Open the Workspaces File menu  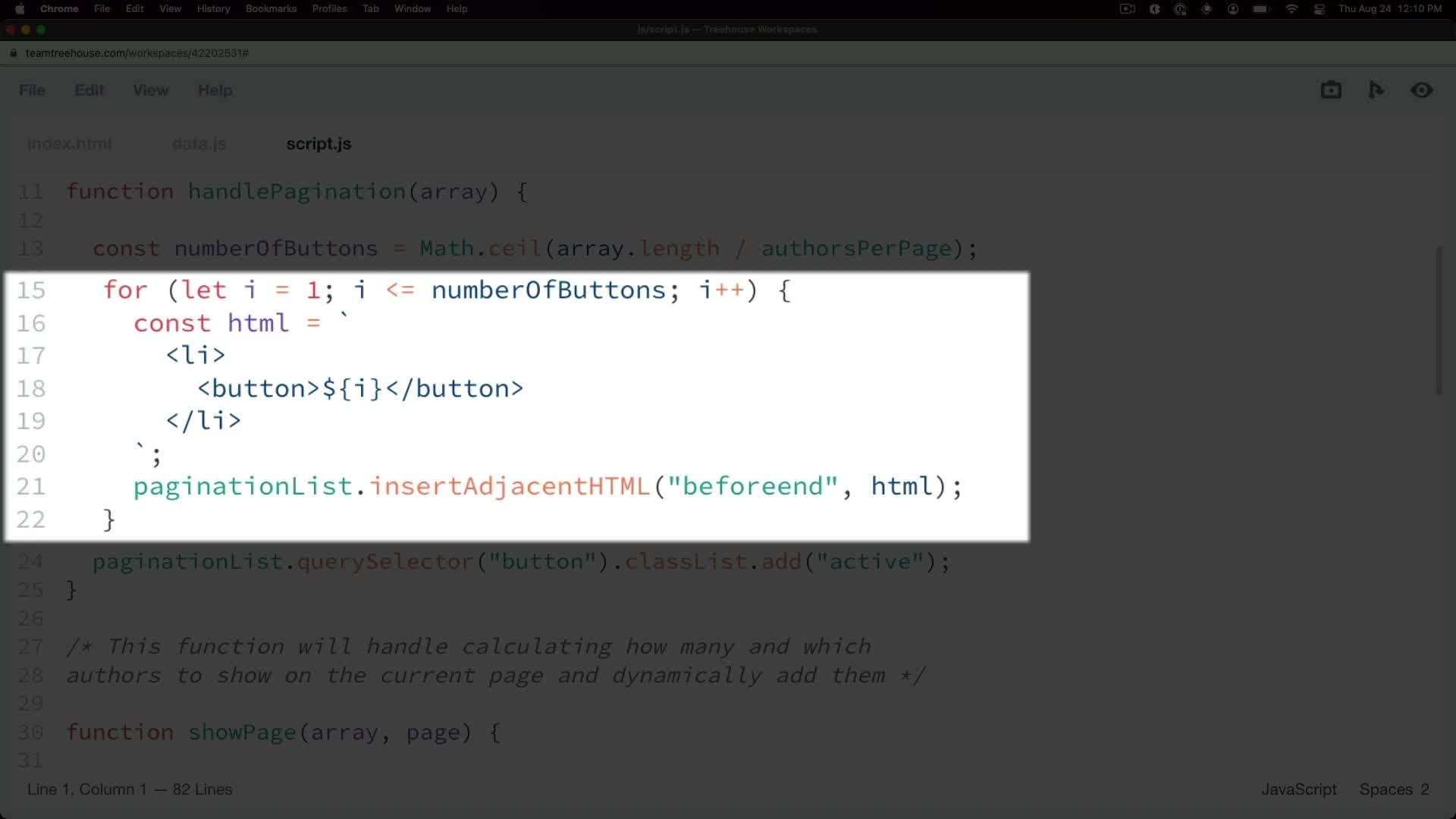click(x=32, y=90)
